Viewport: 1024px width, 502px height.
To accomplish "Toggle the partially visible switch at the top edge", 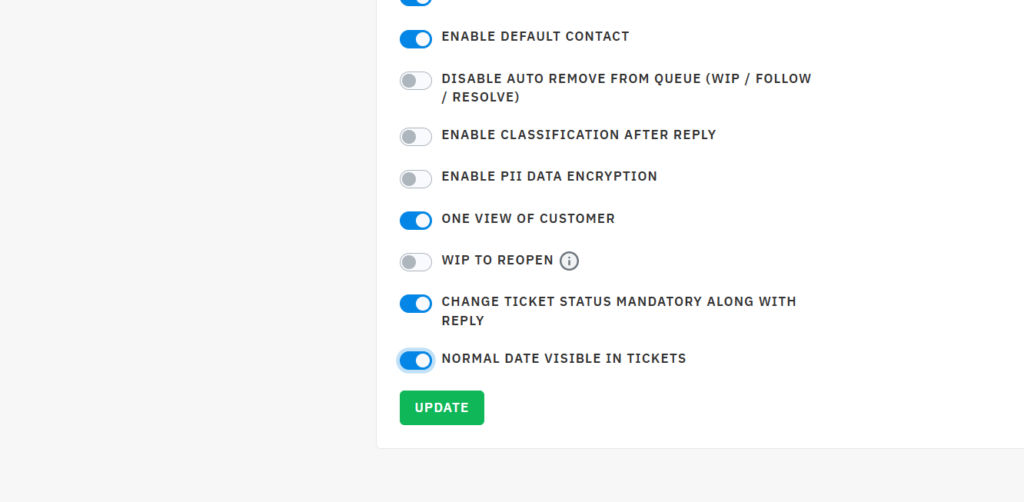I will tap(416, 2).
